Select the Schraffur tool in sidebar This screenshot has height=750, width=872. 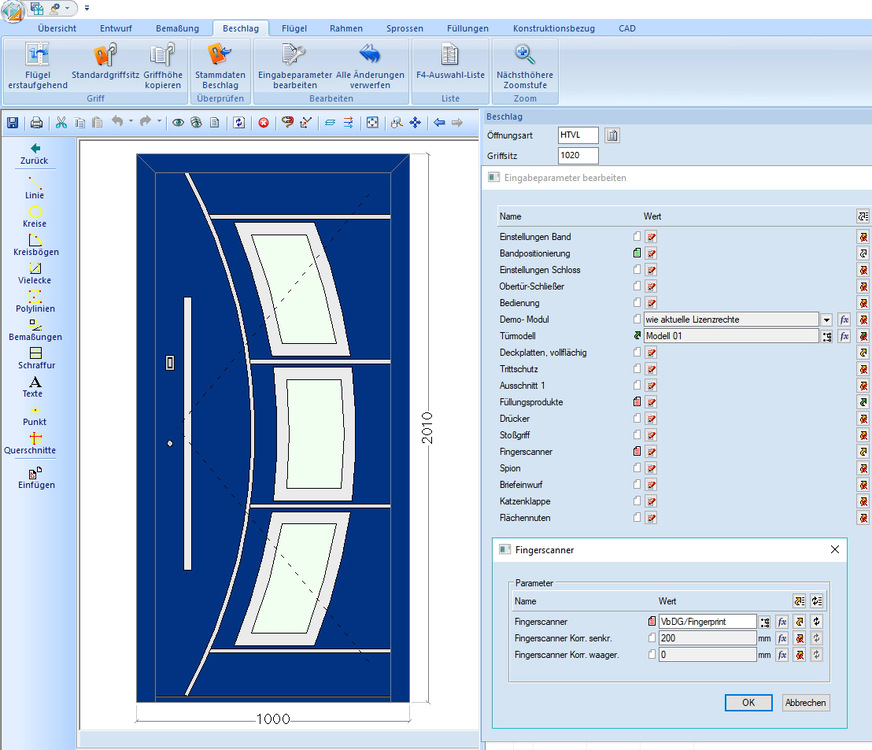pos(35,358)
